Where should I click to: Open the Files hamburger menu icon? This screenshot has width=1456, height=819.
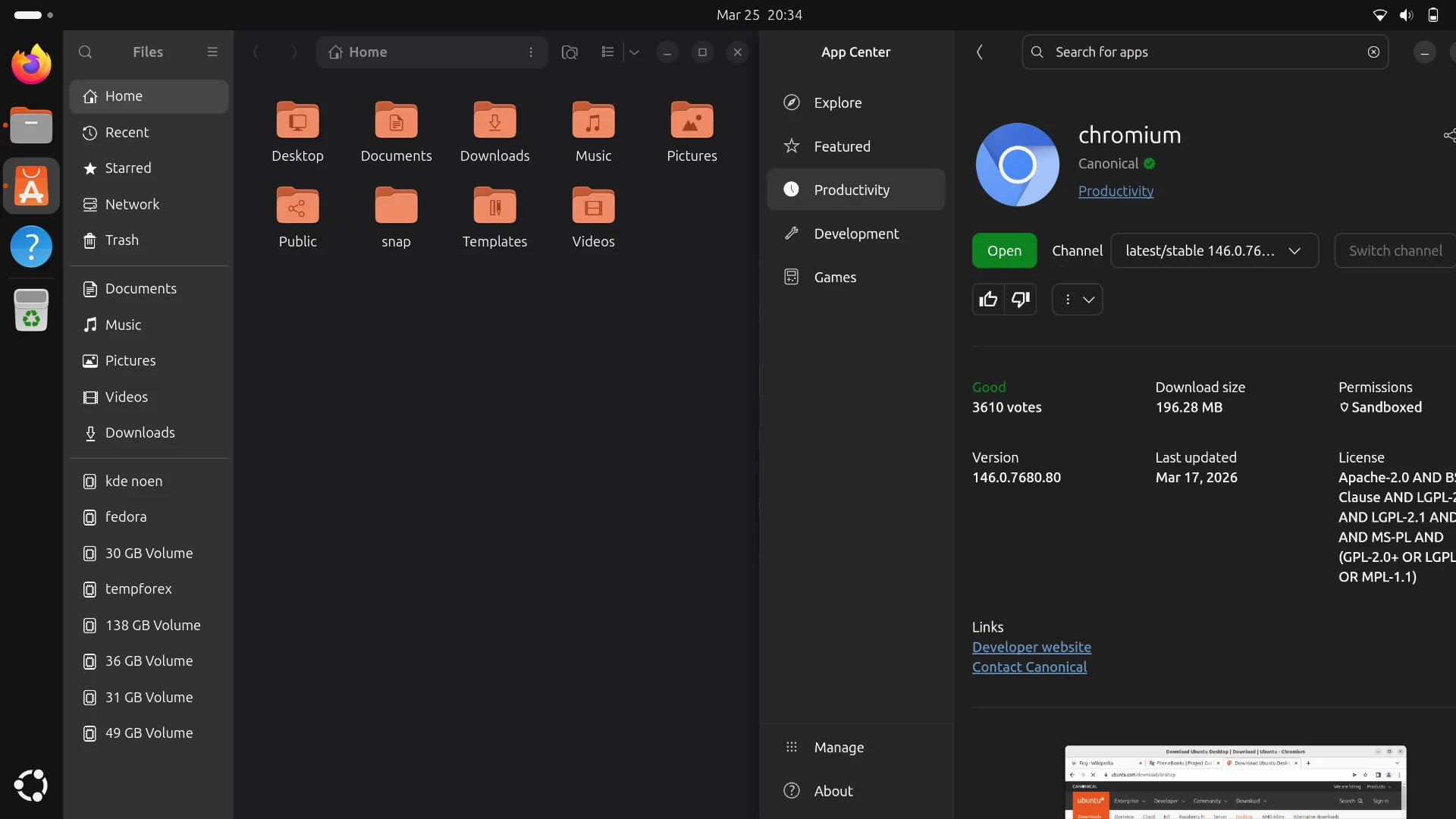pyautogui.click(x=212, y=52)
